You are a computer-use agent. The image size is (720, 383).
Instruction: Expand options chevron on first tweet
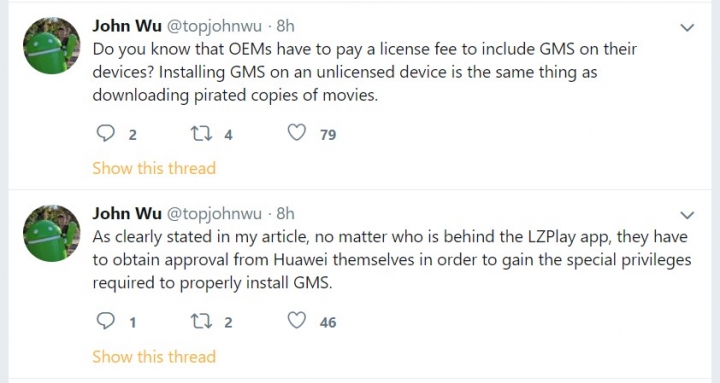(687, 28)
